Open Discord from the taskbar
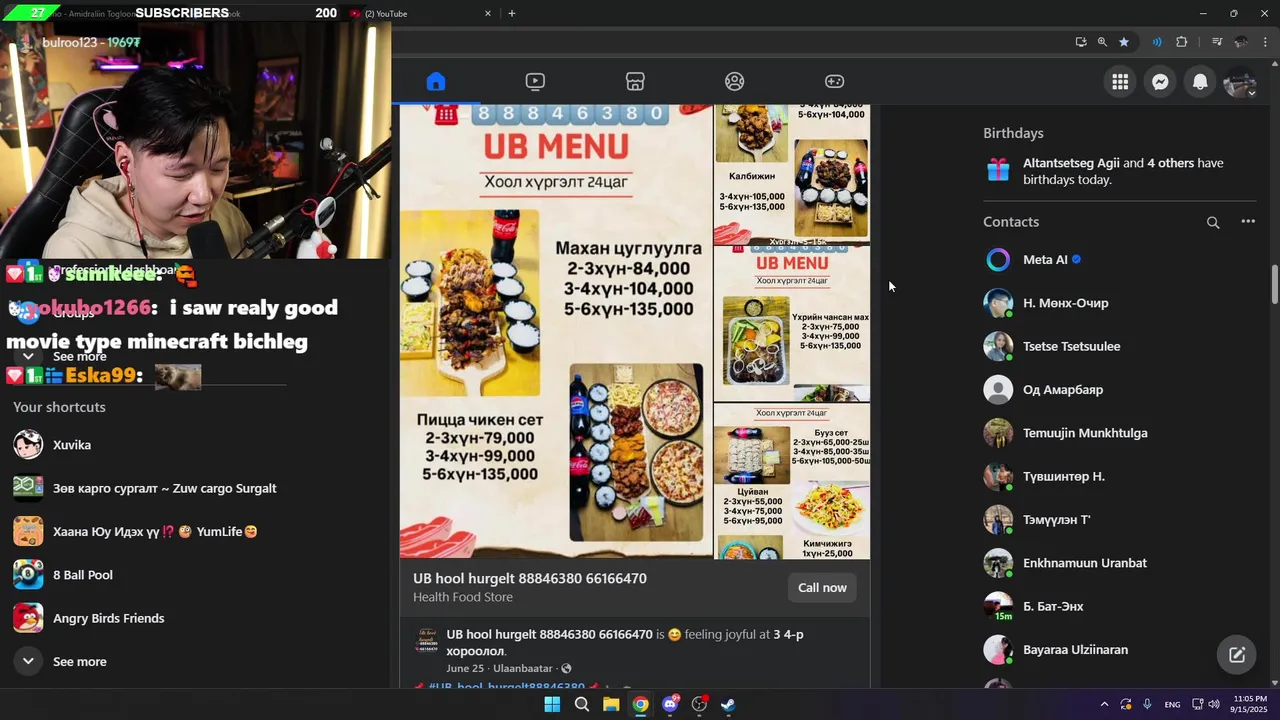 point(670,704)
